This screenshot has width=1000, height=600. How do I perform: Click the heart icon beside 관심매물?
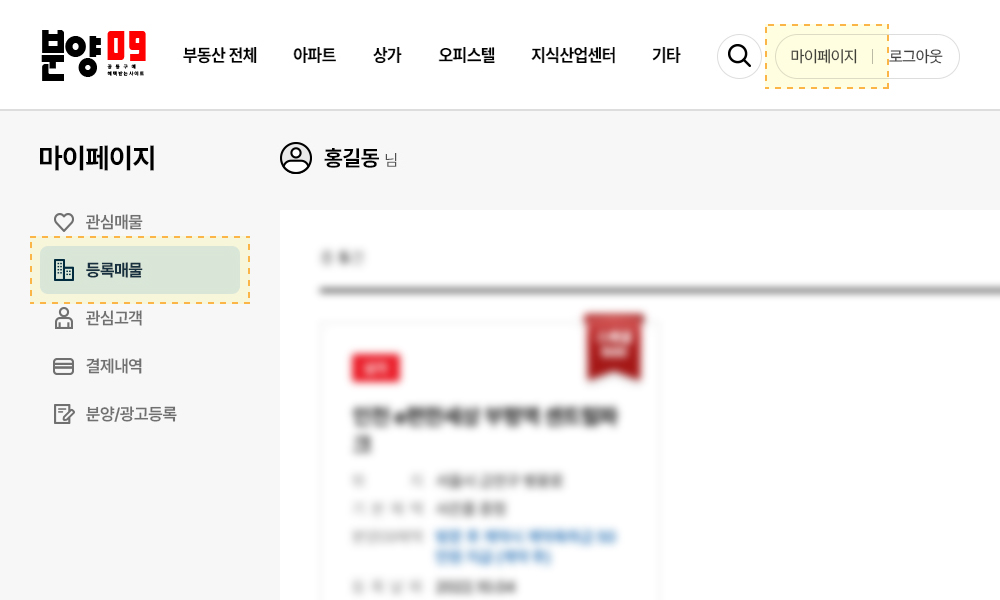point(64,222)
